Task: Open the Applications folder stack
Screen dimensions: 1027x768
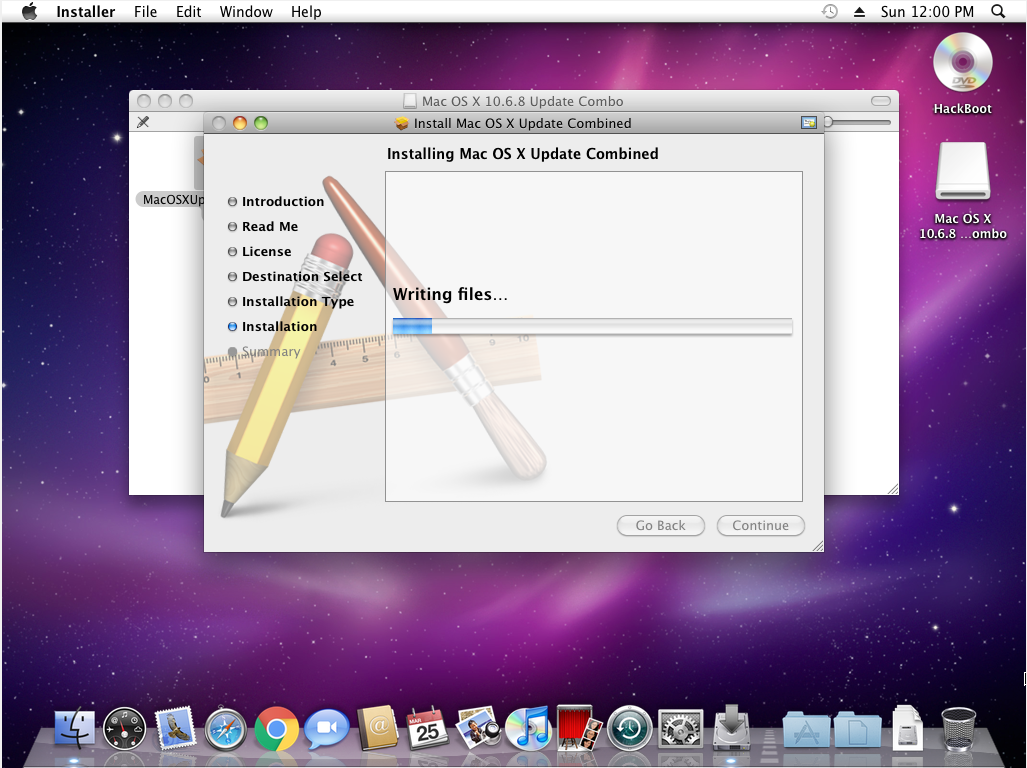Action: 807,729
